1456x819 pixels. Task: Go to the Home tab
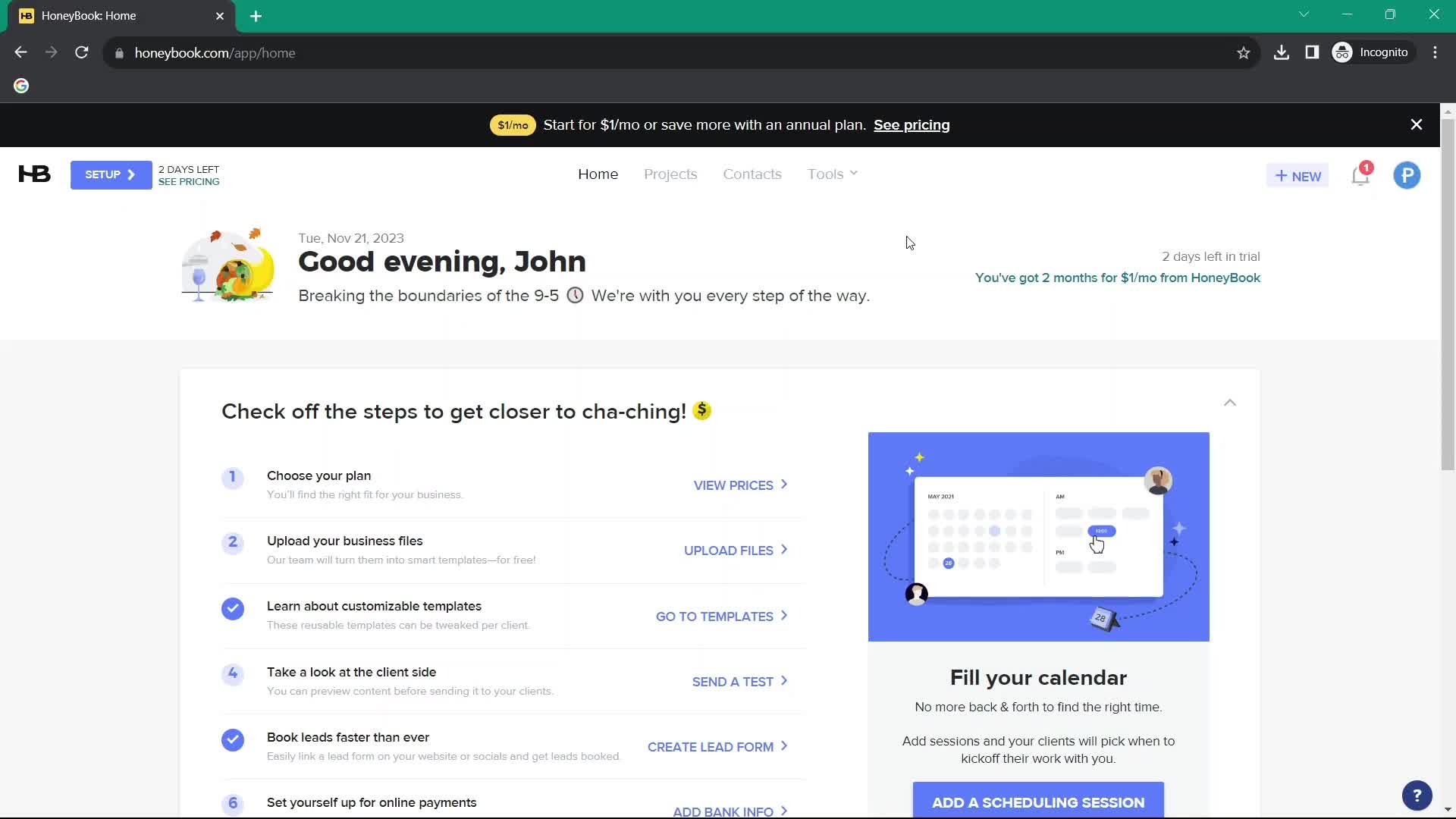click(598, 174)
